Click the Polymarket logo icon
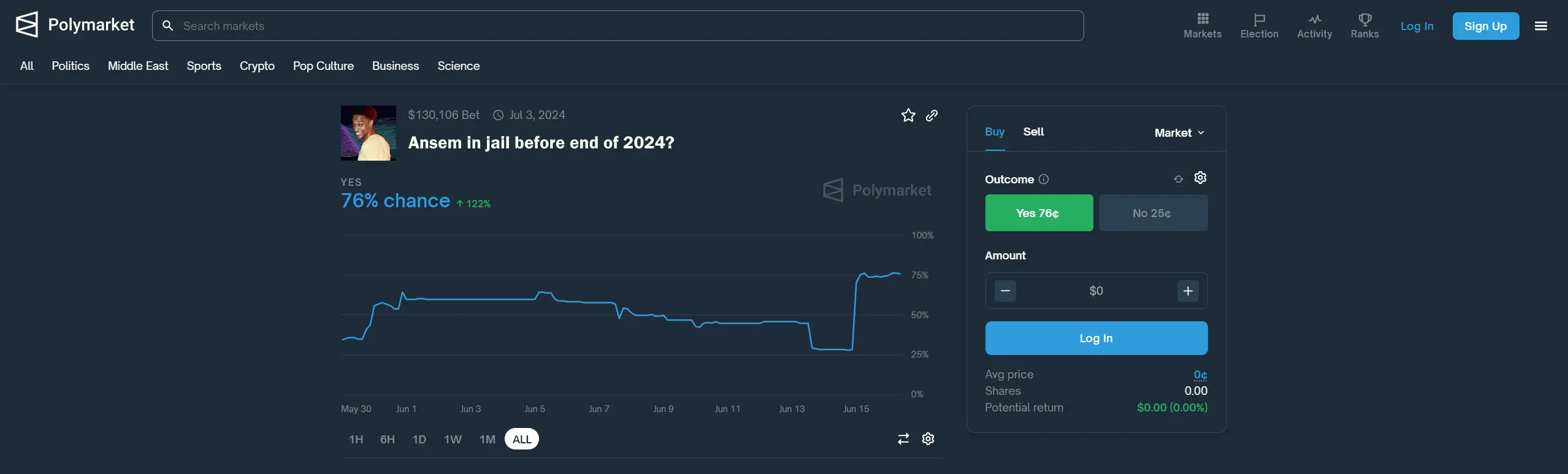This screenshot has height=474, width=1568. (x=27, y=25)
